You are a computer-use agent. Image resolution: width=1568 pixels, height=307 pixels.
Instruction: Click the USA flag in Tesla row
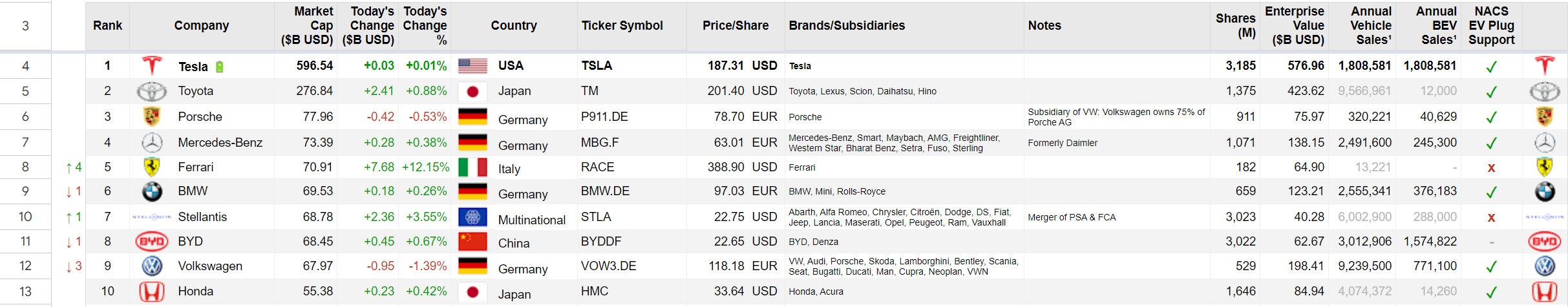pyautogui.click(x=472, y=65)
